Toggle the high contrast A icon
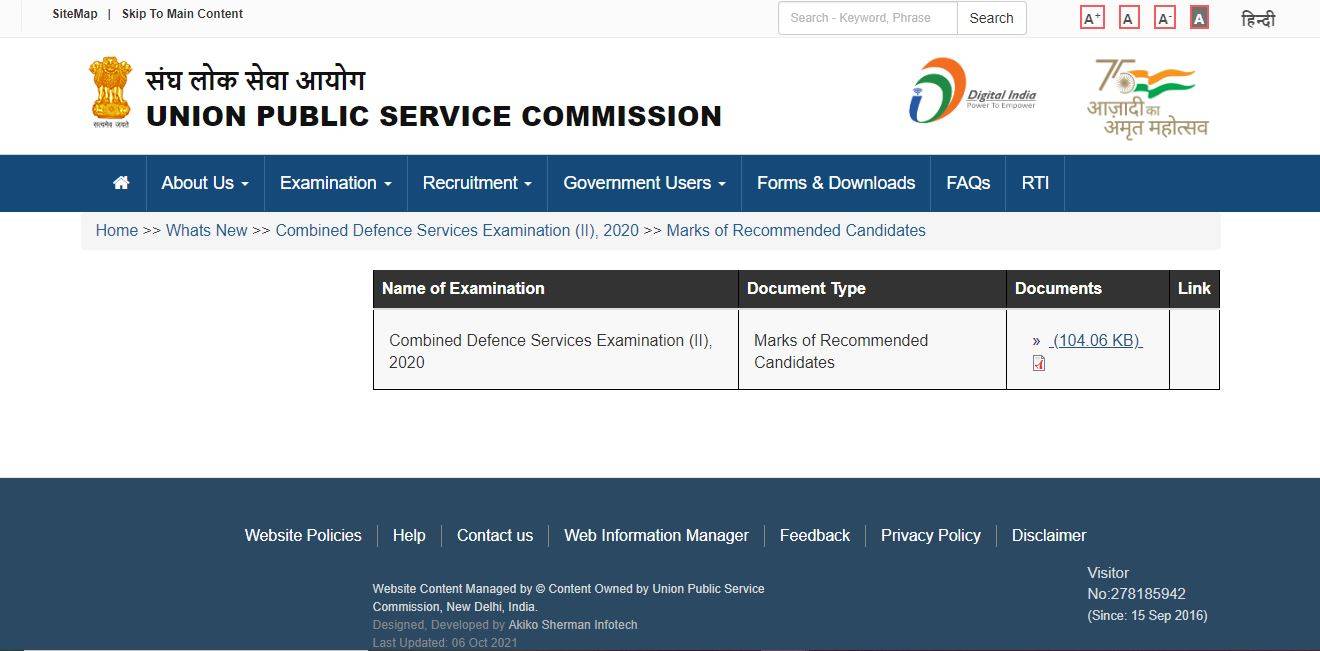The image size is (1320, 651). (1198, 17)
